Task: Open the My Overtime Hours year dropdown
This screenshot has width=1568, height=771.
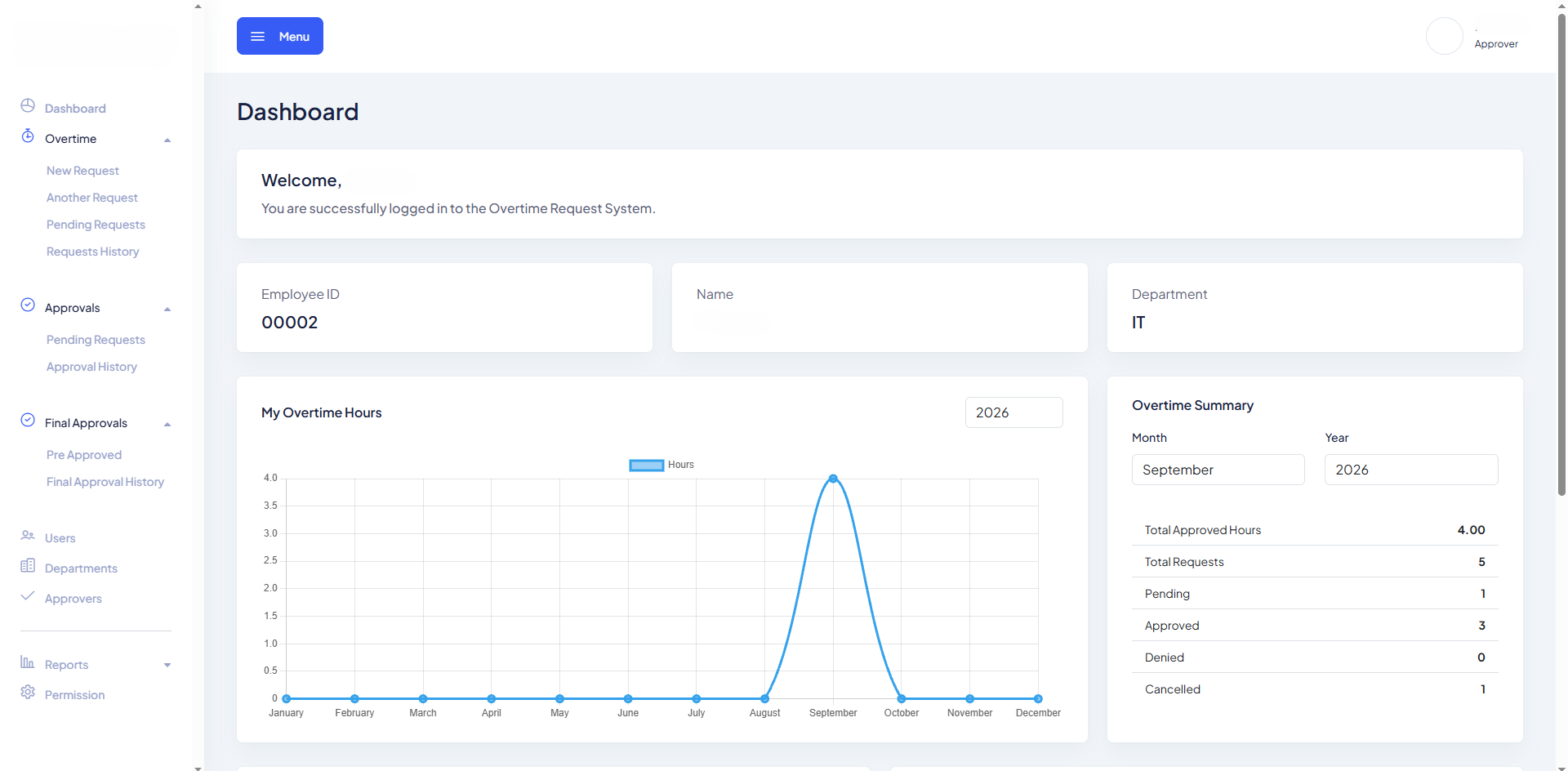Action: pos(1013,412)
